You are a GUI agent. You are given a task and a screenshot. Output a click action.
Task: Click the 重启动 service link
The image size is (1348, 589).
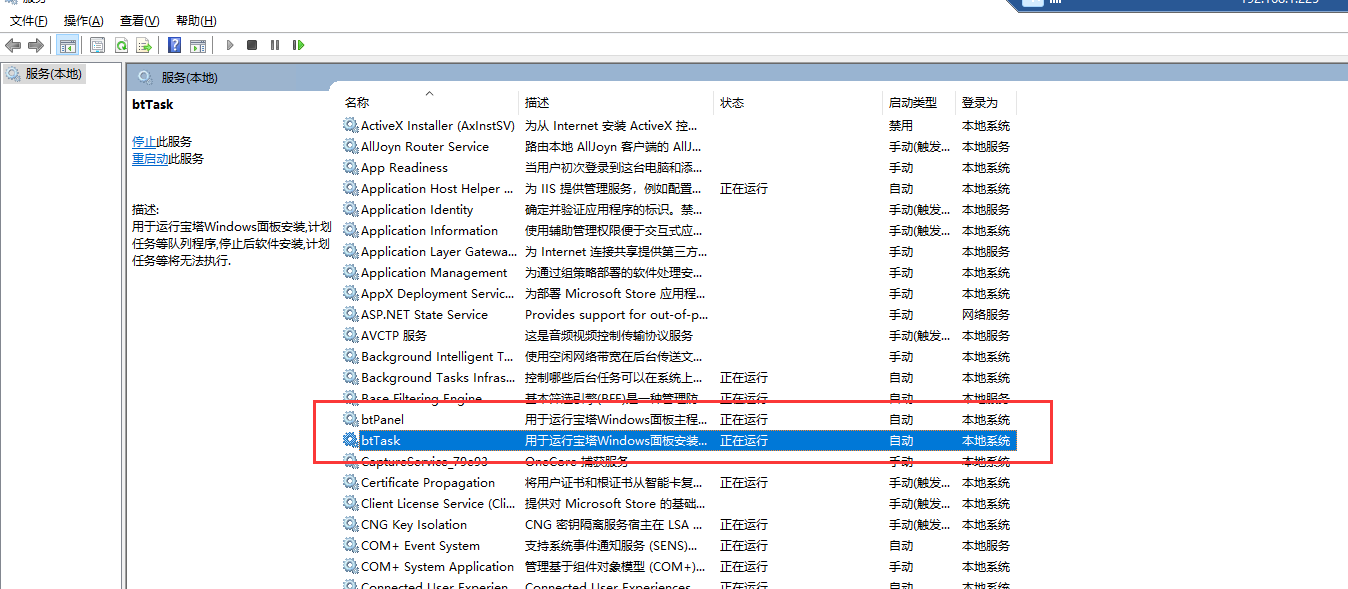(150, 159)
